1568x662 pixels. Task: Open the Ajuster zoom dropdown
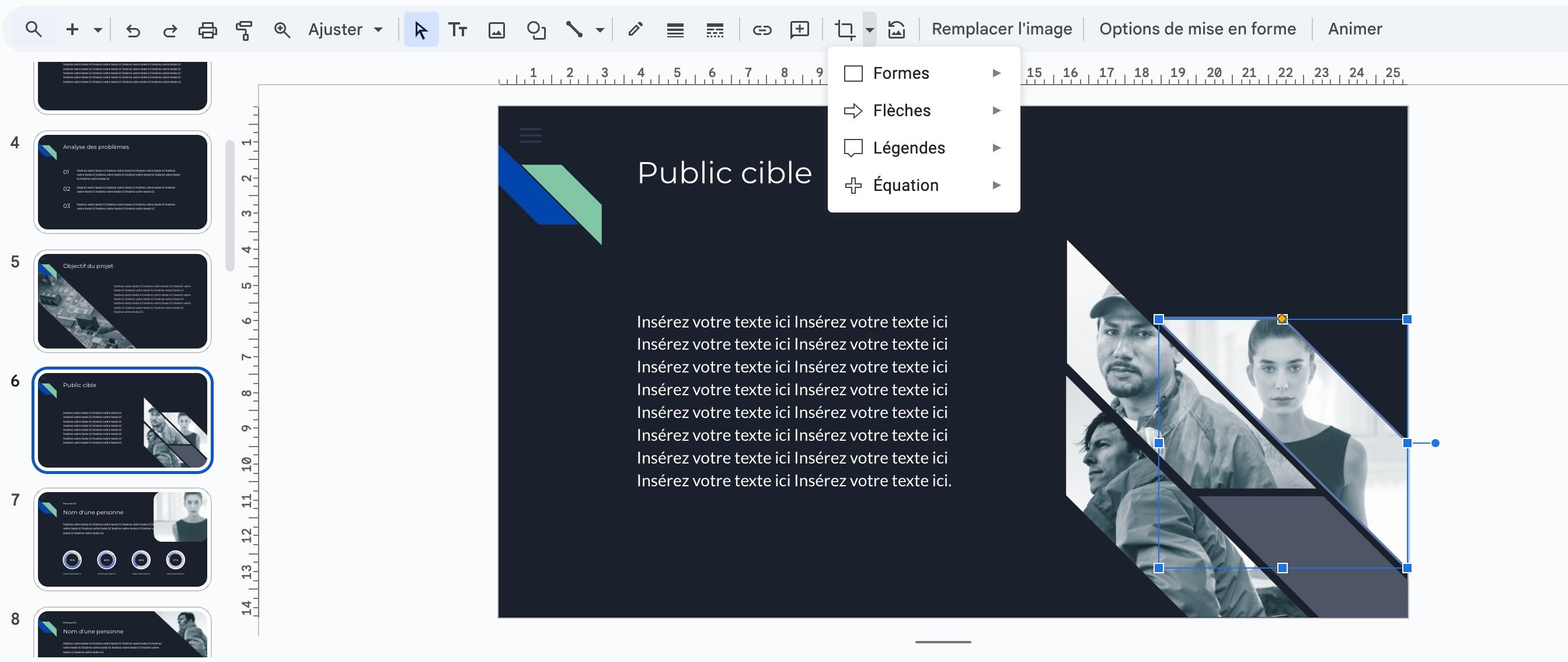pos(345,29)
